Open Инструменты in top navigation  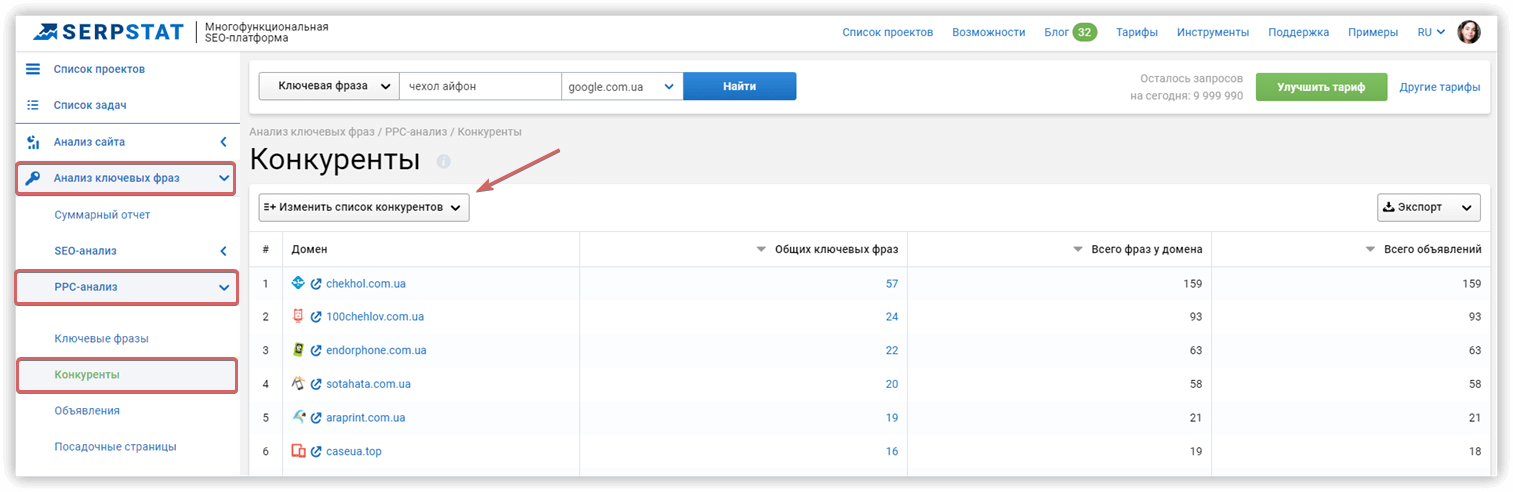pyautogui.click(x=1212, y=32)
